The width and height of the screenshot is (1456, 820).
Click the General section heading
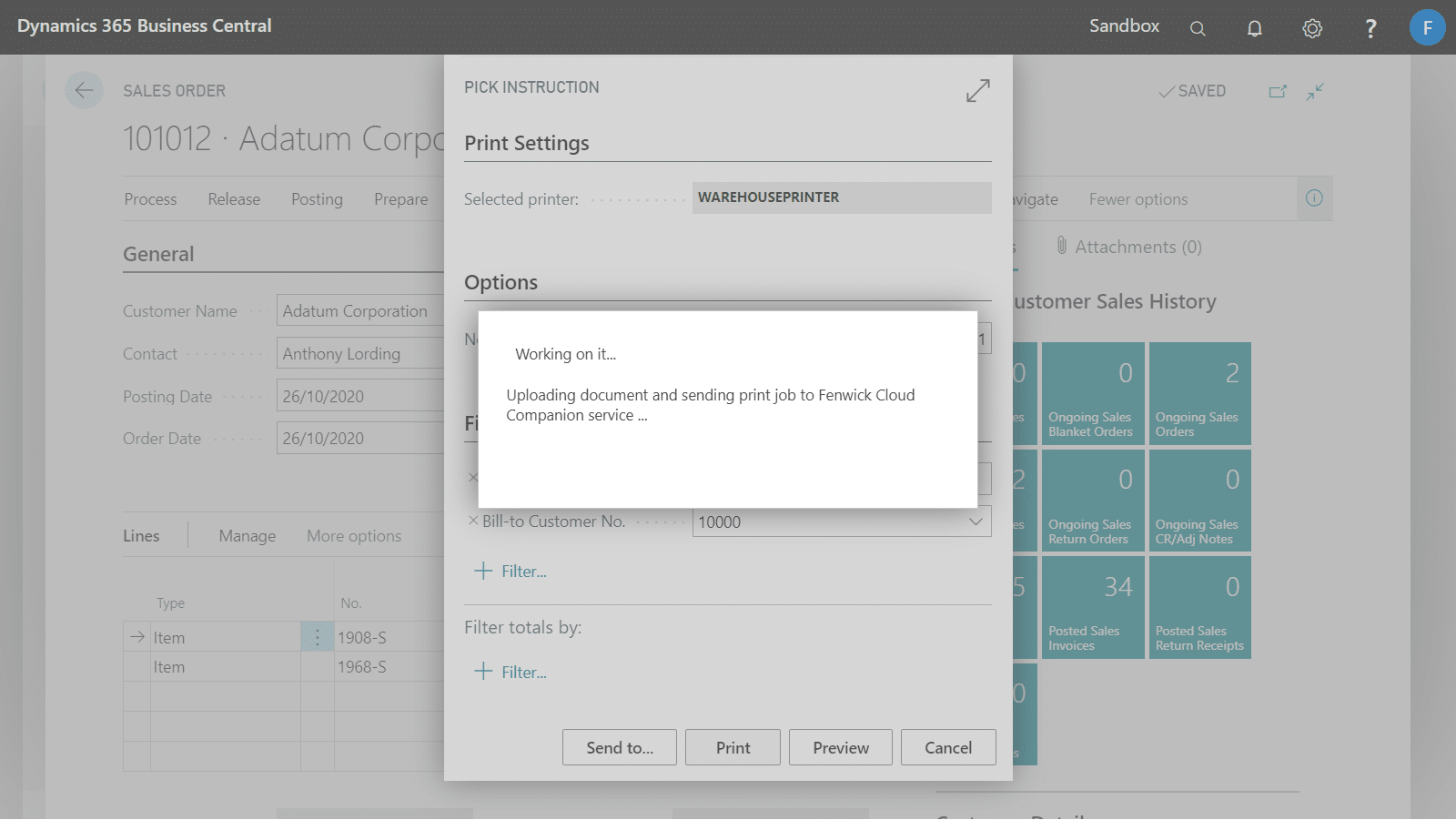[x=158, y=254]
